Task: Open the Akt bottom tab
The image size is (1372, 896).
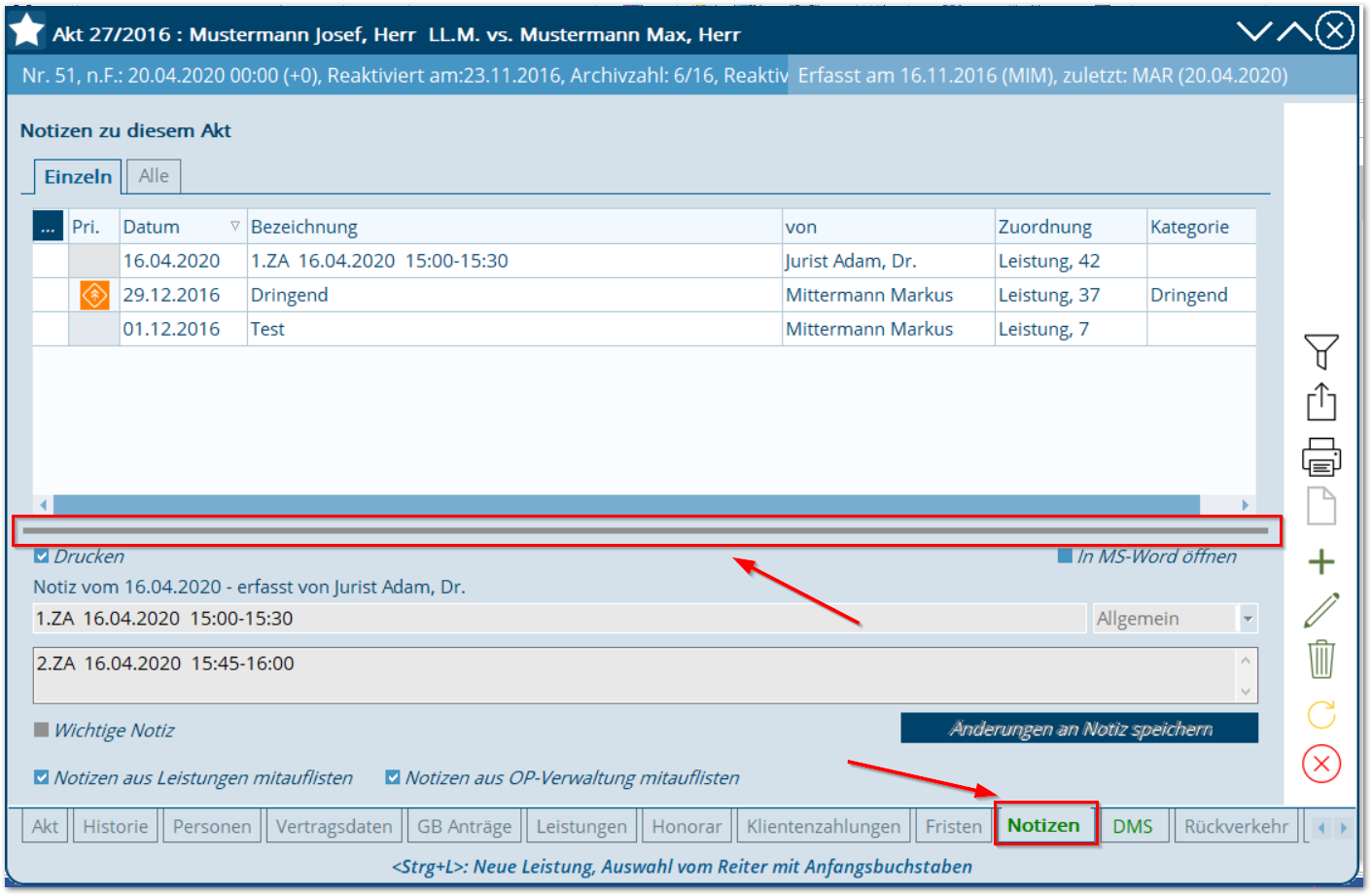Action: [x=45, y=826]
